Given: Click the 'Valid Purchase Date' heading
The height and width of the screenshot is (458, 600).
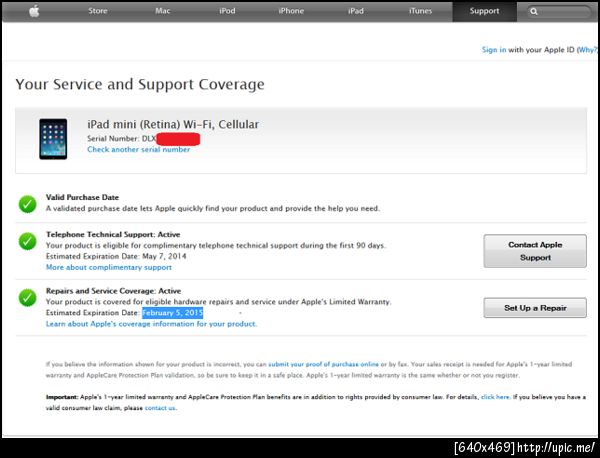Looking at the screenshot, I should click(82, 197).
